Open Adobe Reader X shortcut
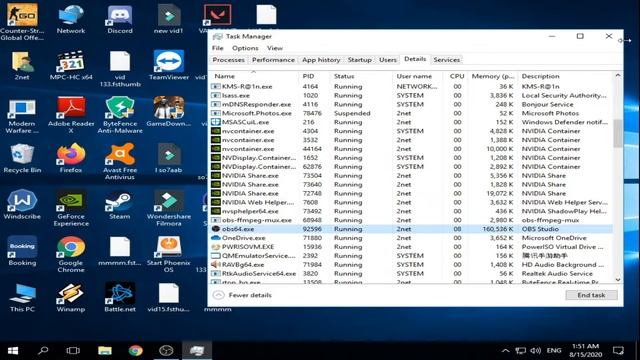Screen dimensions: 640x360 [x=71, y=115]
